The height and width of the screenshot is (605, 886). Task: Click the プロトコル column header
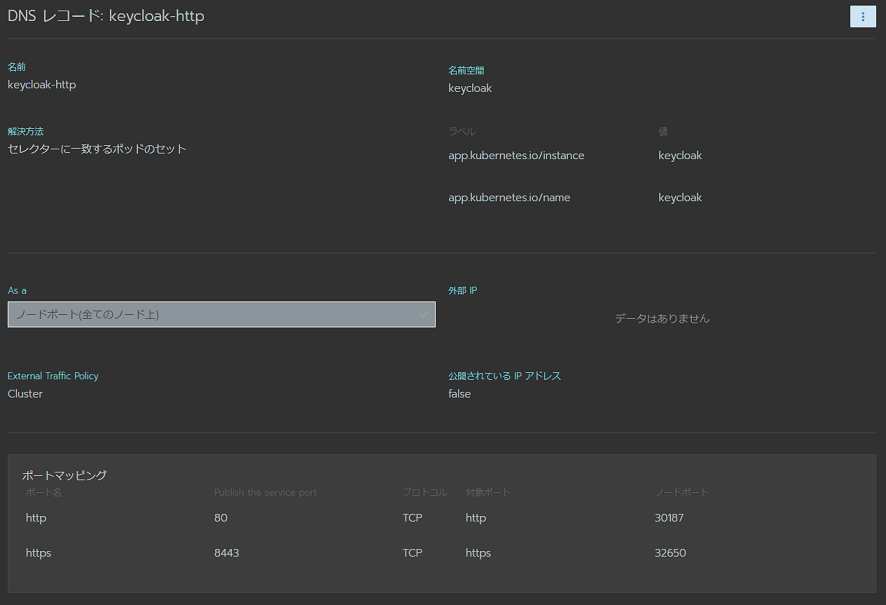[425, 493]
